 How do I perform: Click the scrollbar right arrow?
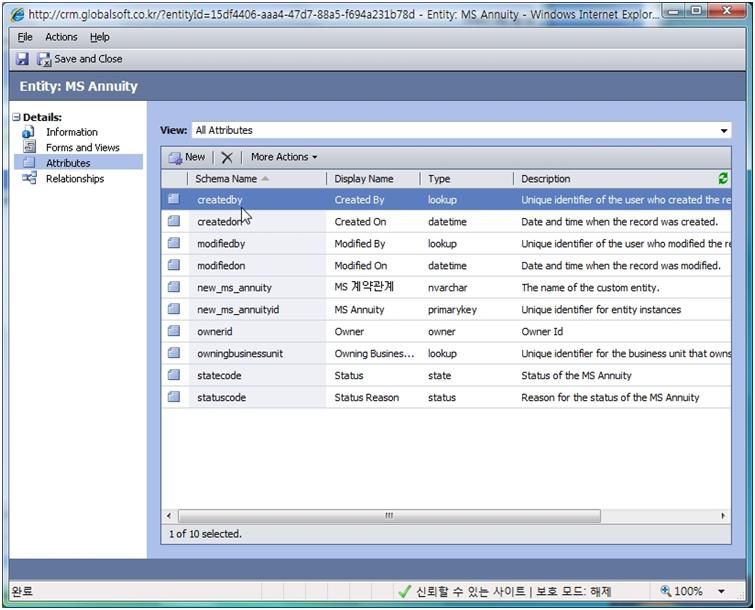(x=723, y=516)
